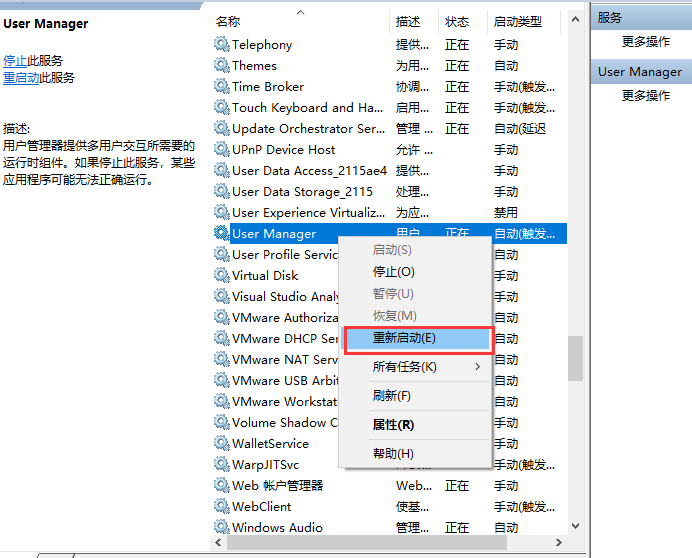Click the Windows Audio gear icon
This screenshot has width=692, height=558.
(222, 528)
